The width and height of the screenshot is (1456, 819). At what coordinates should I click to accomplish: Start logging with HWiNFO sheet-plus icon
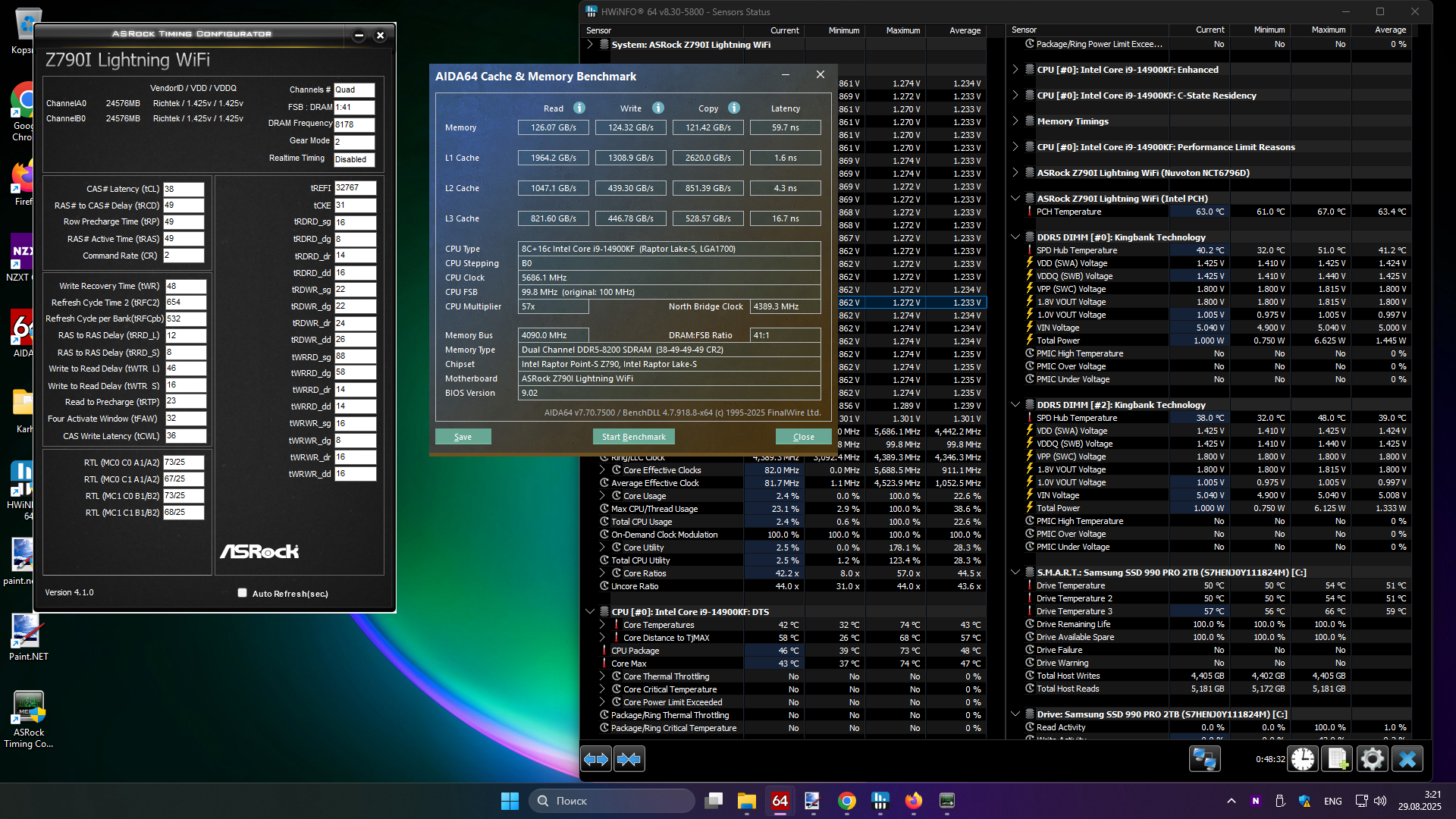[x=1338, y=759]
